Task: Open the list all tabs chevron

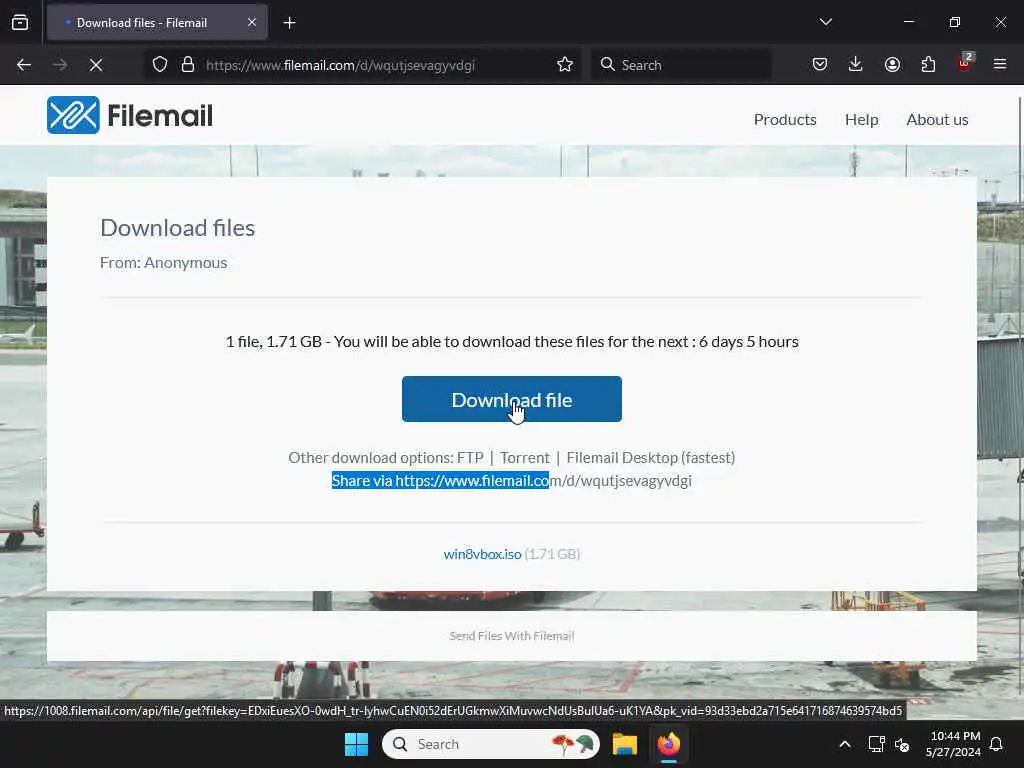Action: 825,22
